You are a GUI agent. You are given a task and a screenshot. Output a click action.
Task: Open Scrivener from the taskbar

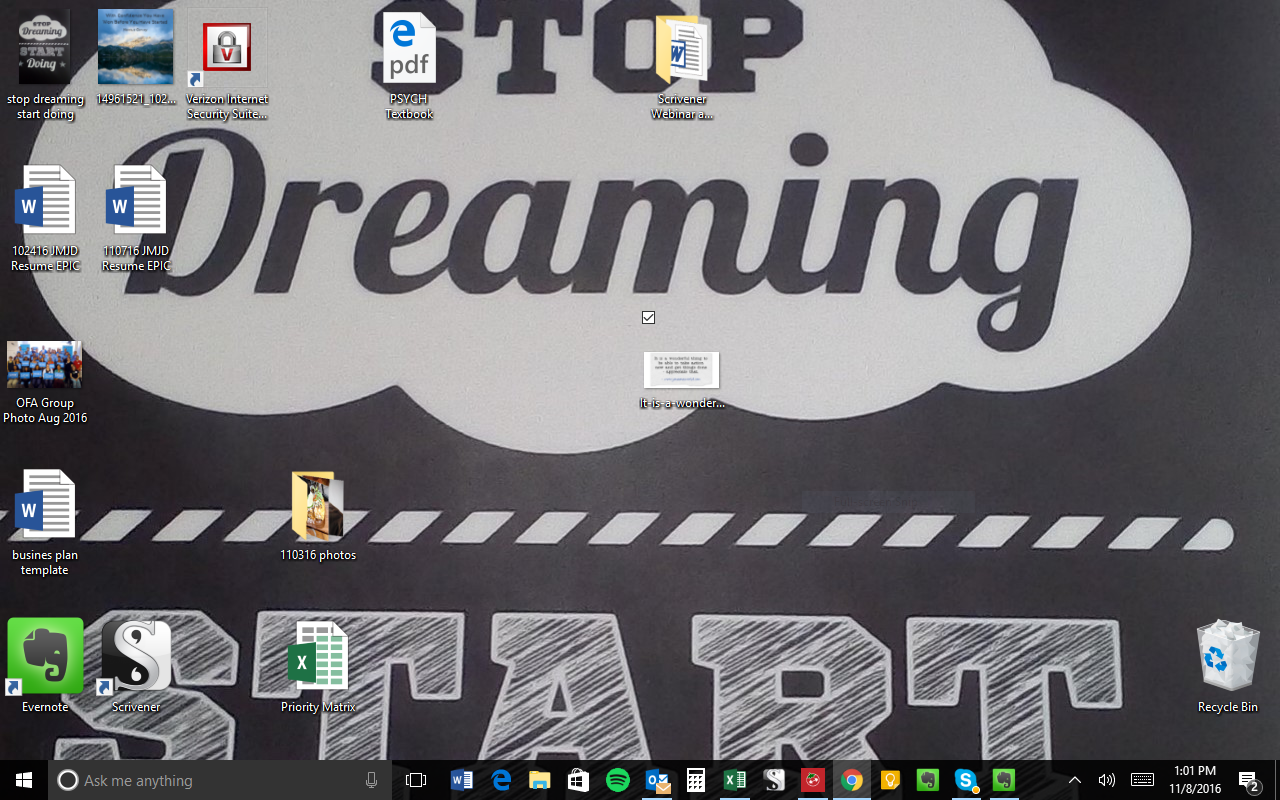pos(774,780)
